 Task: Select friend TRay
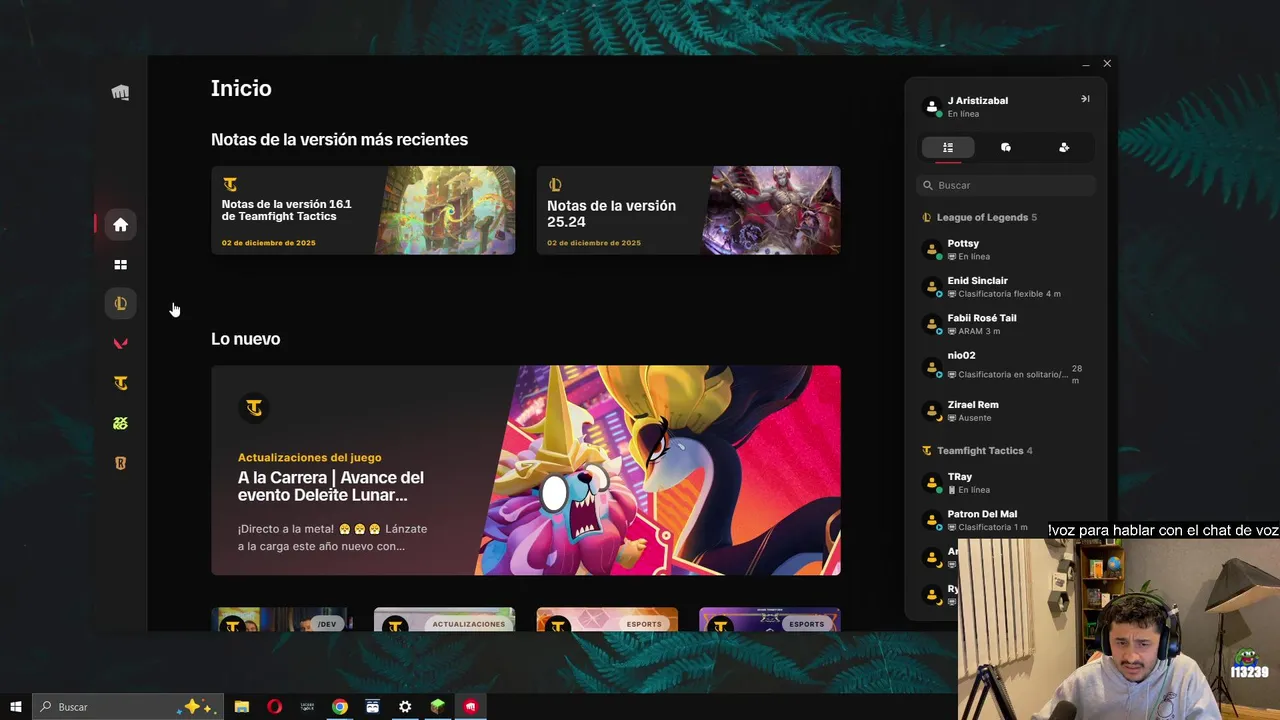click(1006, 483)
